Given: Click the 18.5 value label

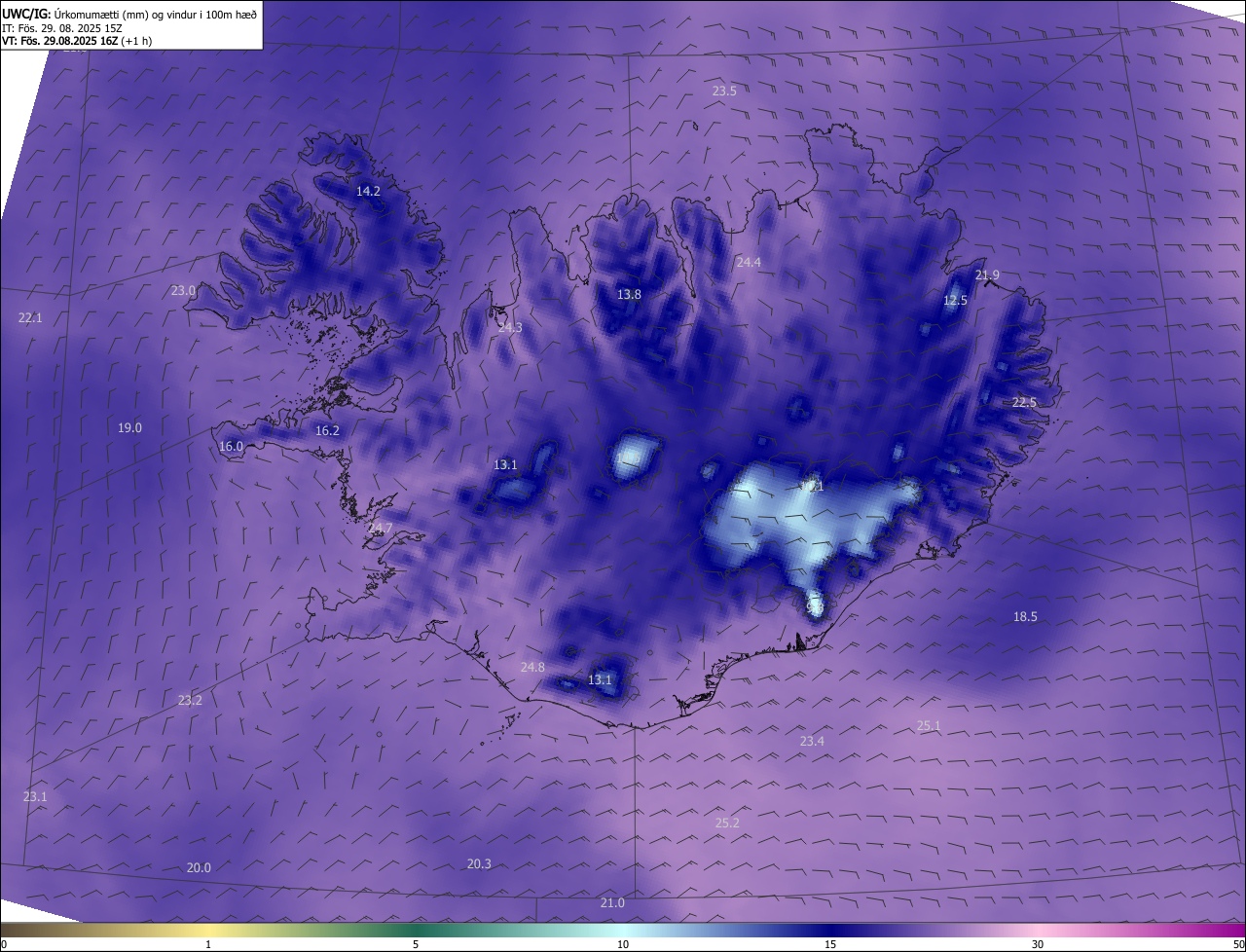Looking at the screenshot, I should 1025,617.
